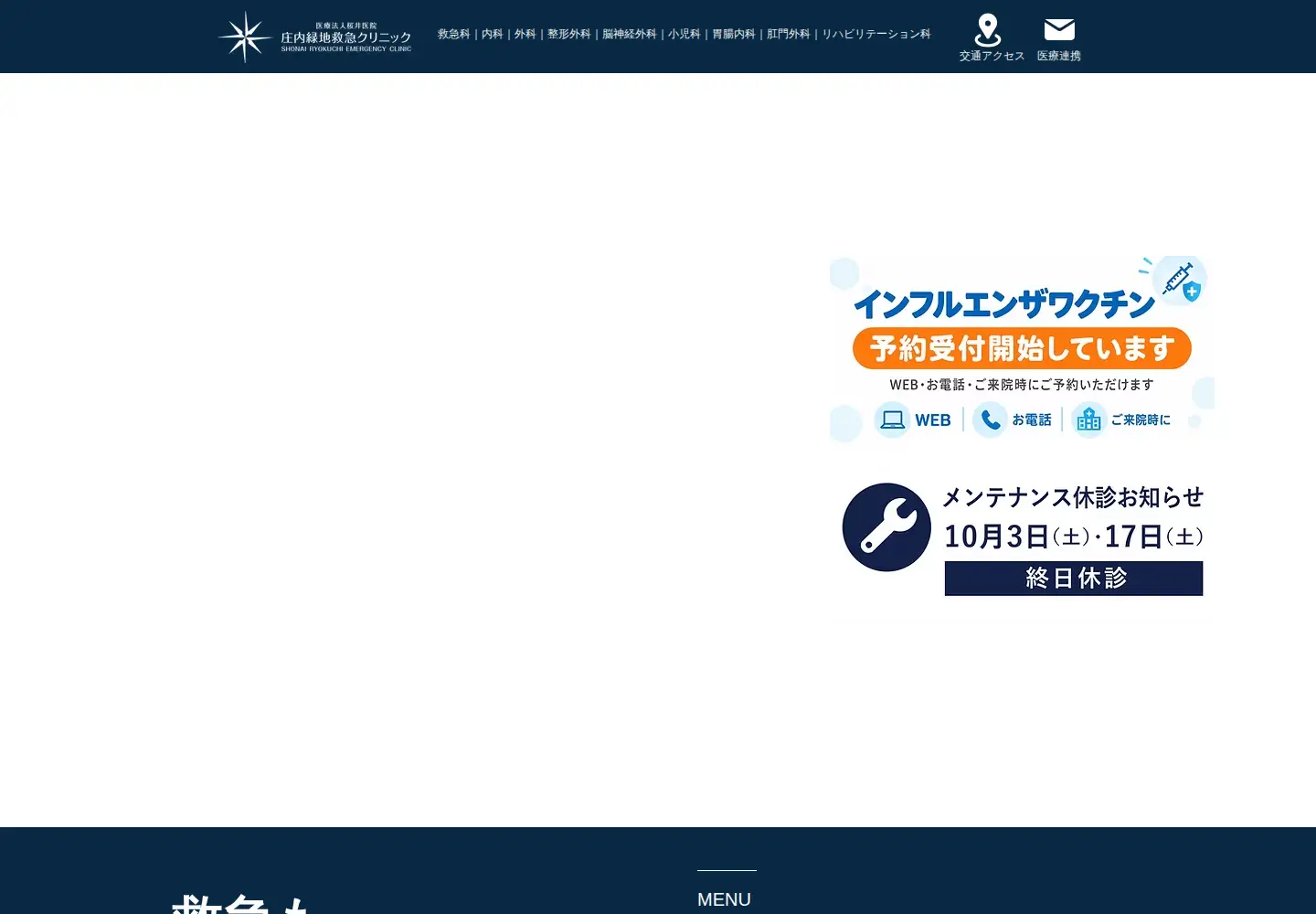Screen dimensions: 1316x914
Task: Select 肛門外科 in the navigation
Action: (789, 34)
